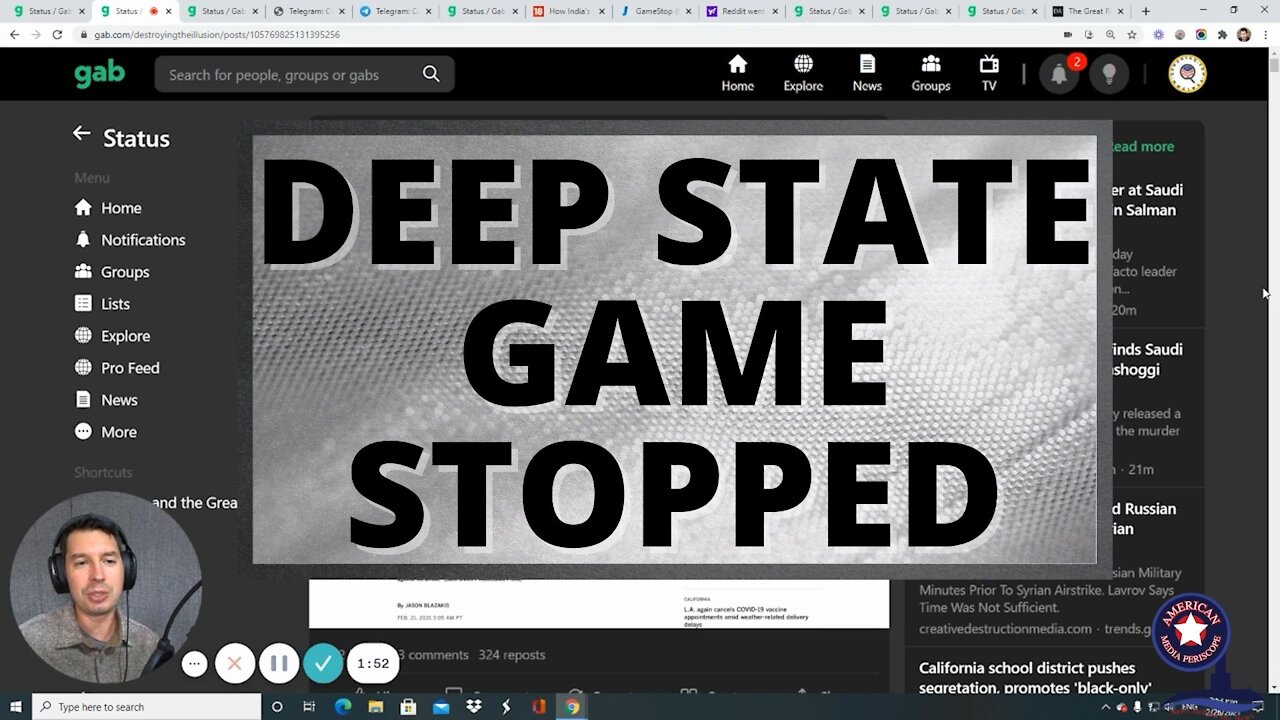The height and width of the screenshot is (720, 1280).
Task: Open notifications bell with red badge
Action: tap(1059, 74)
